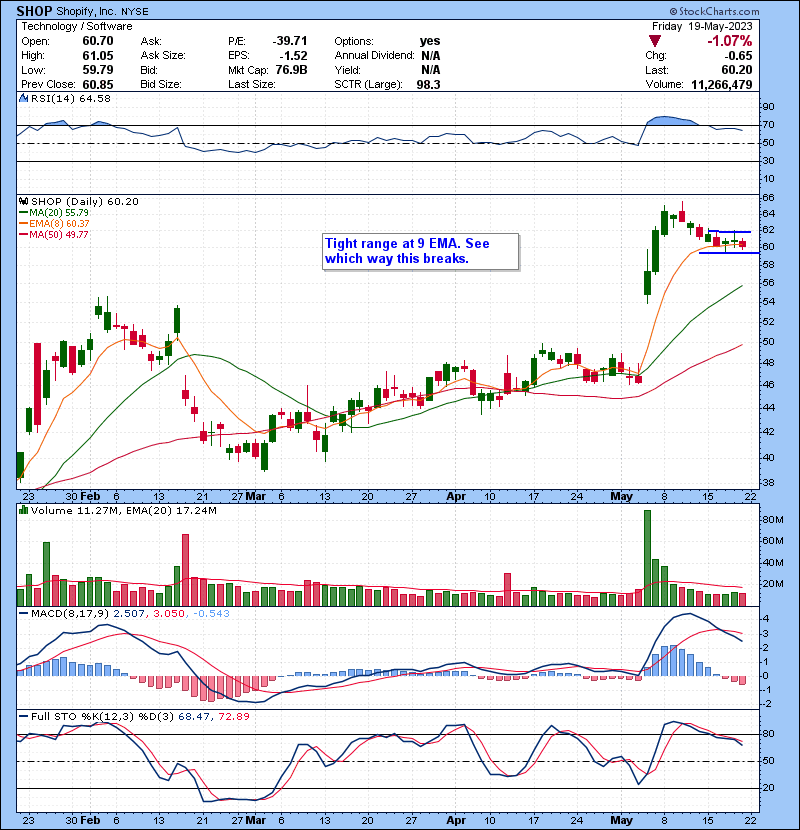
Task: Click the Low value 59.79
Action: pyautogui.click(x=97, y=69)
